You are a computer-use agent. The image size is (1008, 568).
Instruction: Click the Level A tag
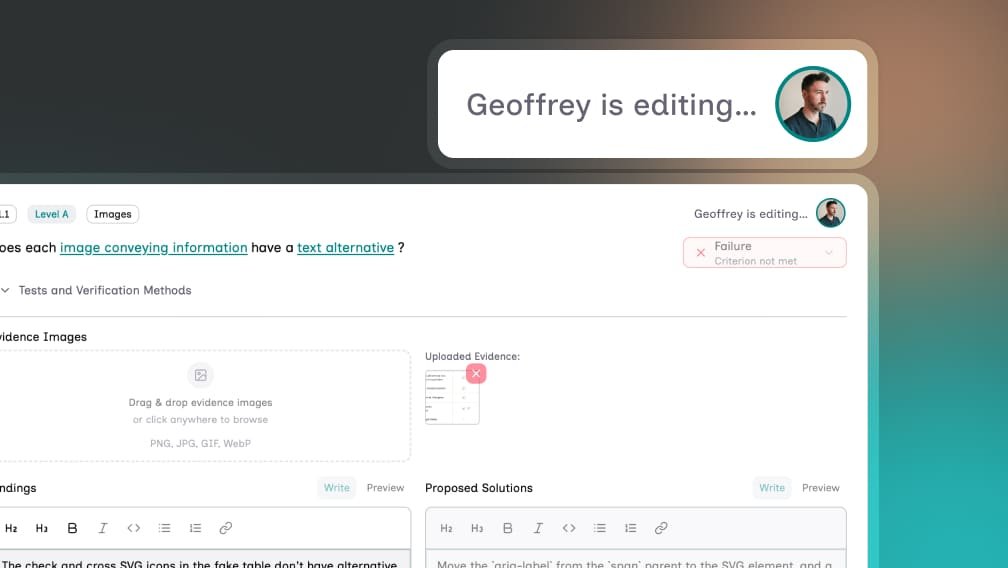(51, 214)
